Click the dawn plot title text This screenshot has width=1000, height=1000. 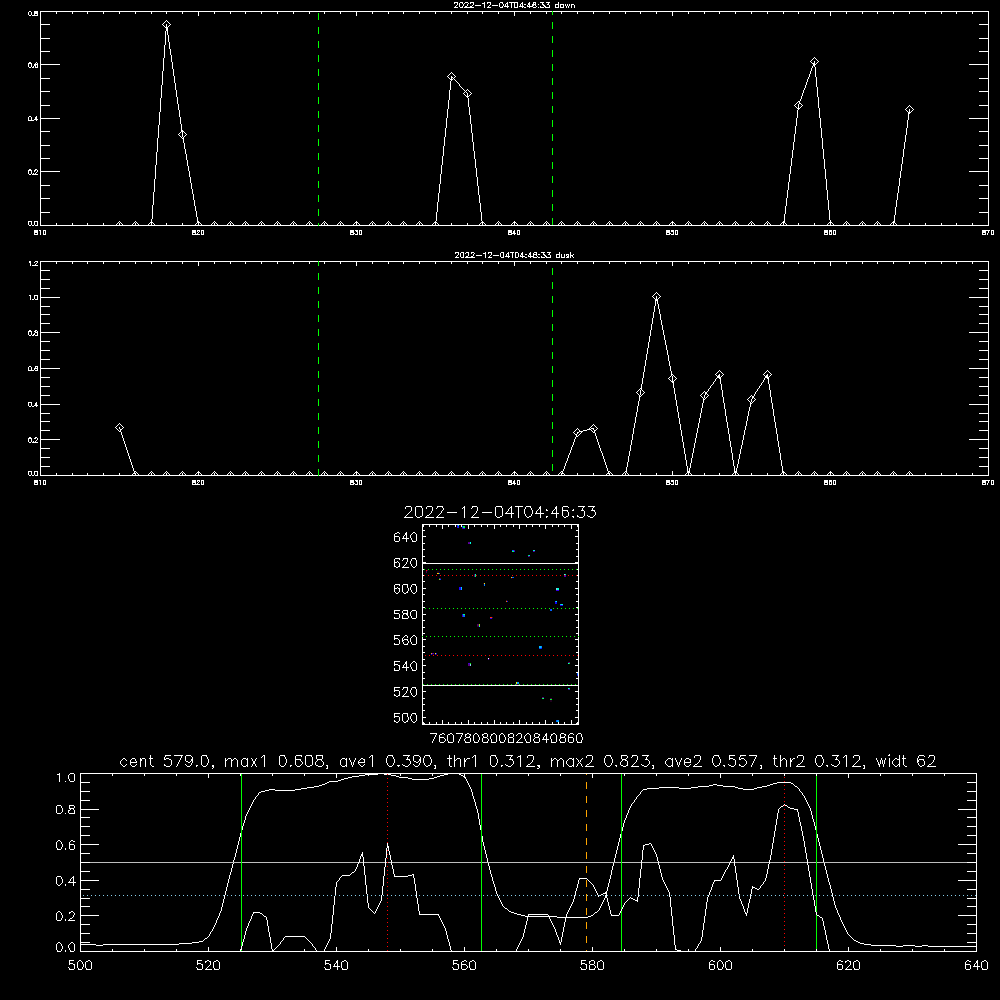(x=514, y=5)
